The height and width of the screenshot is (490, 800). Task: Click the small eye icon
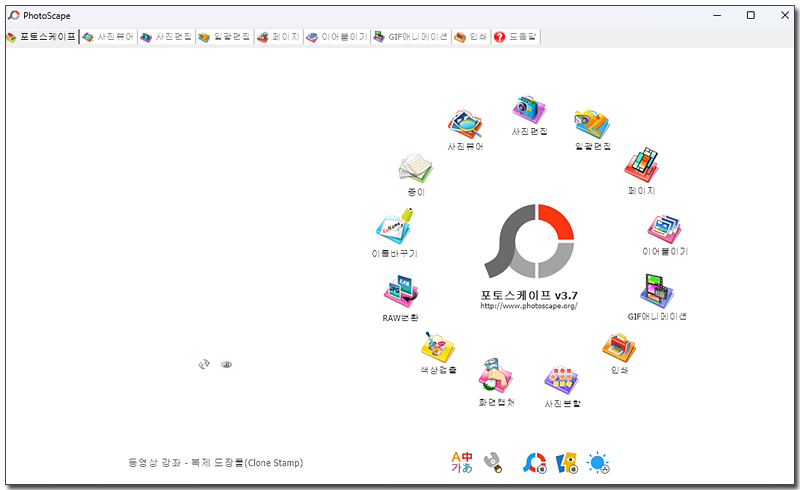227,364
